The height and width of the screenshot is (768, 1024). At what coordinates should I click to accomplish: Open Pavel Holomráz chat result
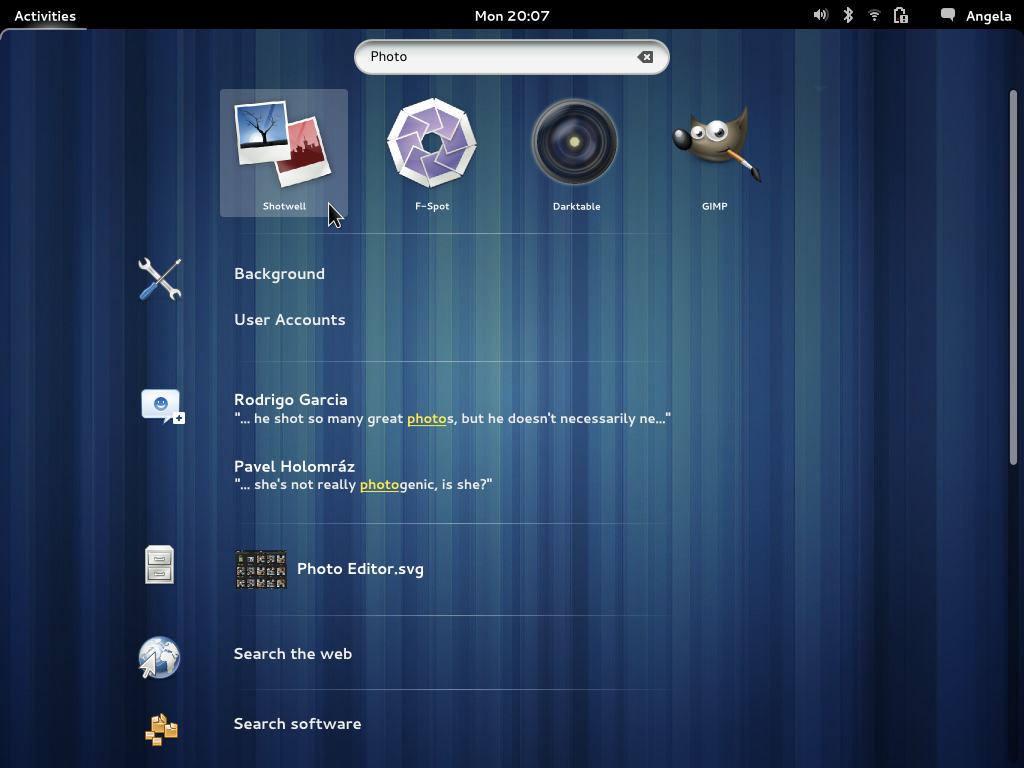click(295, 466)
